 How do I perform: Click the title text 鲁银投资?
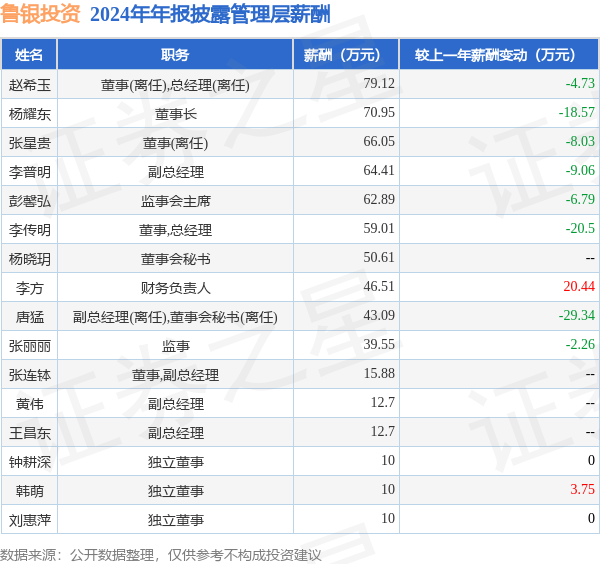click(40, 14)
